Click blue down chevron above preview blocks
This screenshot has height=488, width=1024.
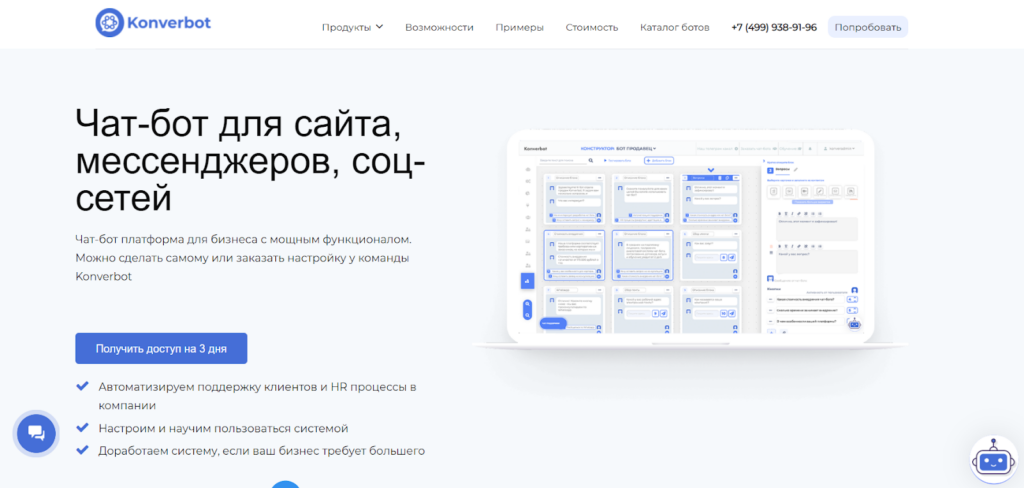(711, 169)
